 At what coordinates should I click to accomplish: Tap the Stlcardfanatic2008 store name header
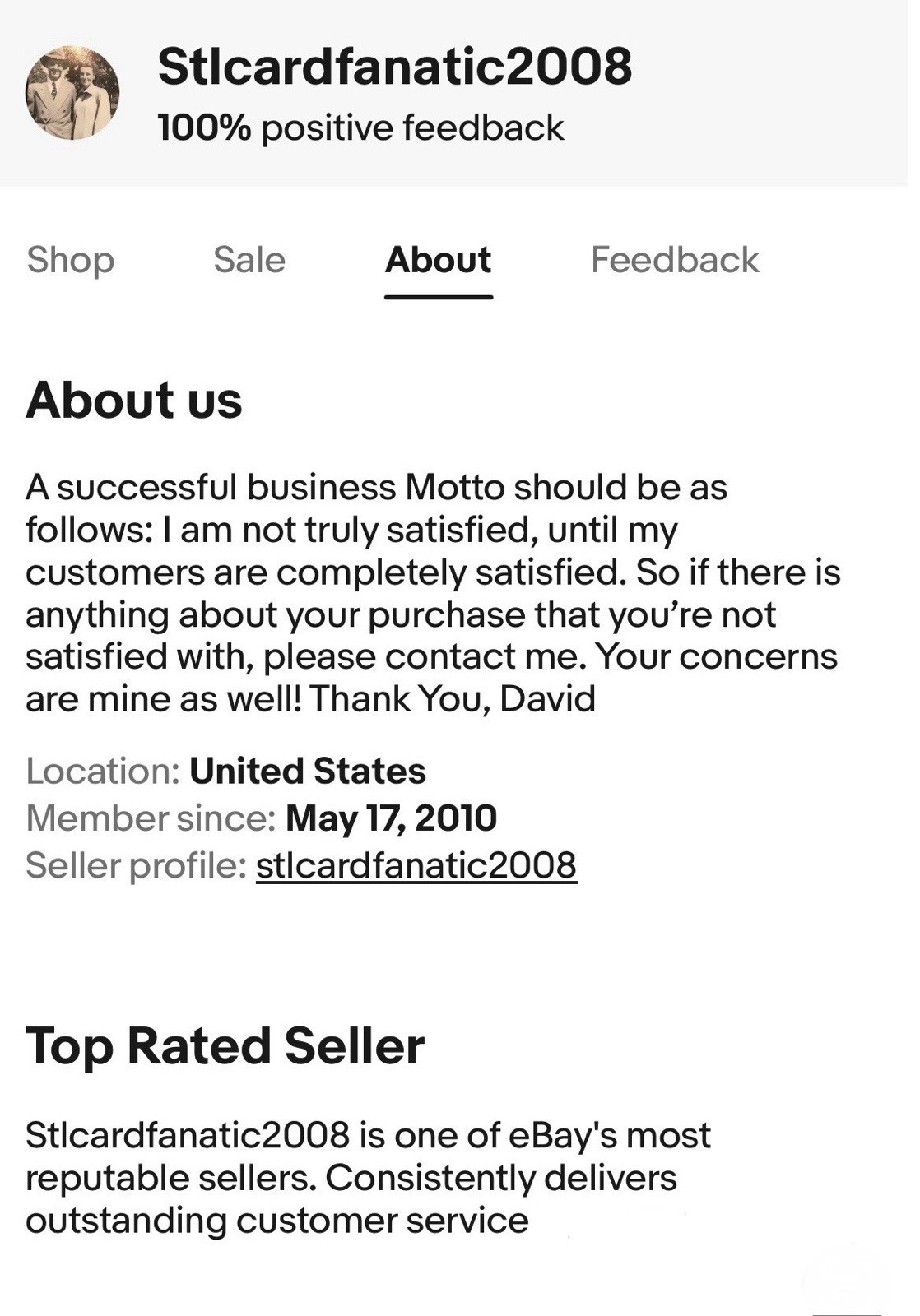click(x=394, y=67)
